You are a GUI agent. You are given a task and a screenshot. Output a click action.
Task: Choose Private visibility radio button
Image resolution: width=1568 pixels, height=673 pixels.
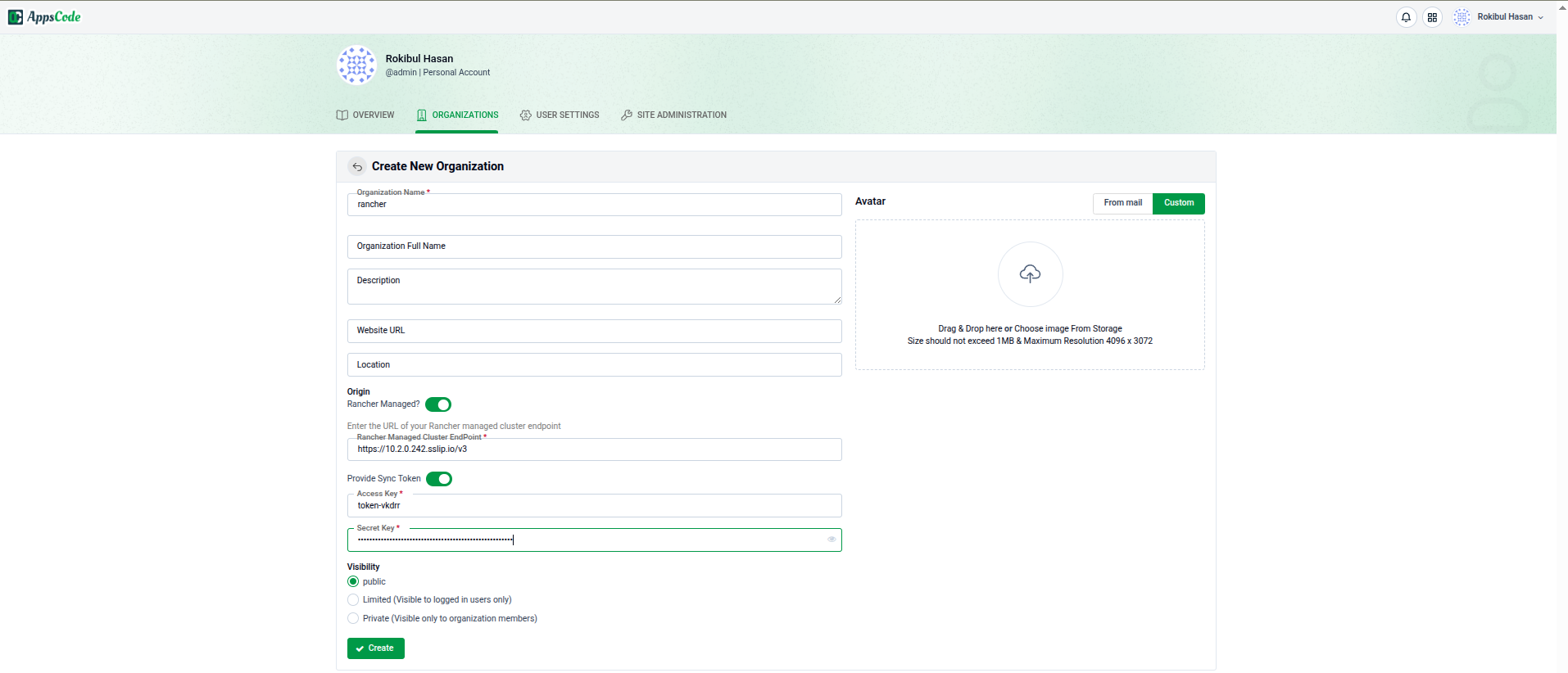coord(353,619)
